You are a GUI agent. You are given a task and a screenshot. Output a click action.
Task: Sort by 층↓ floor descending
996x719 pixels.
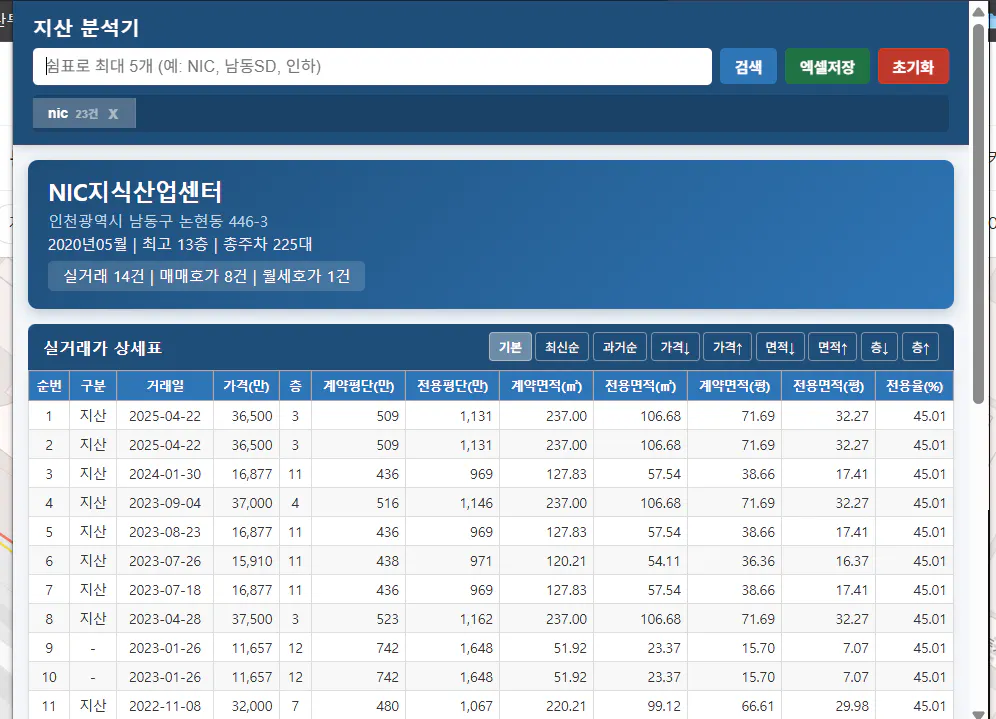880,347
